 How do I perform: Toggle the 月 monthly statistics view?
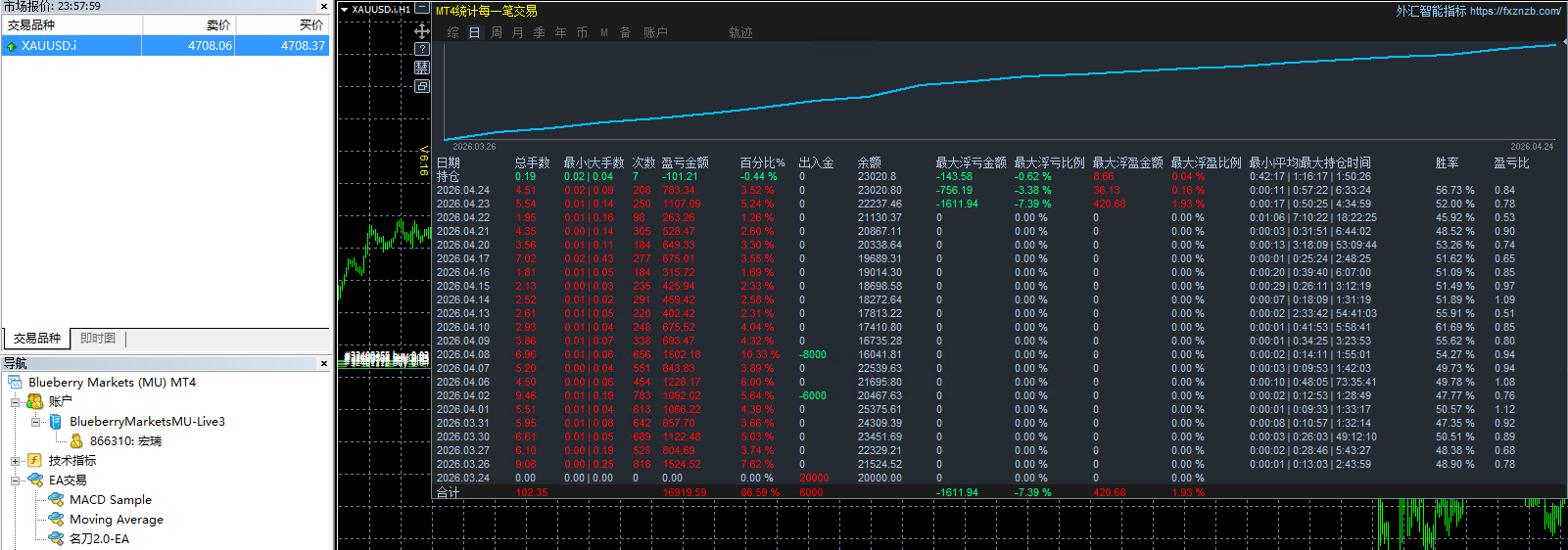click(518, 32)
